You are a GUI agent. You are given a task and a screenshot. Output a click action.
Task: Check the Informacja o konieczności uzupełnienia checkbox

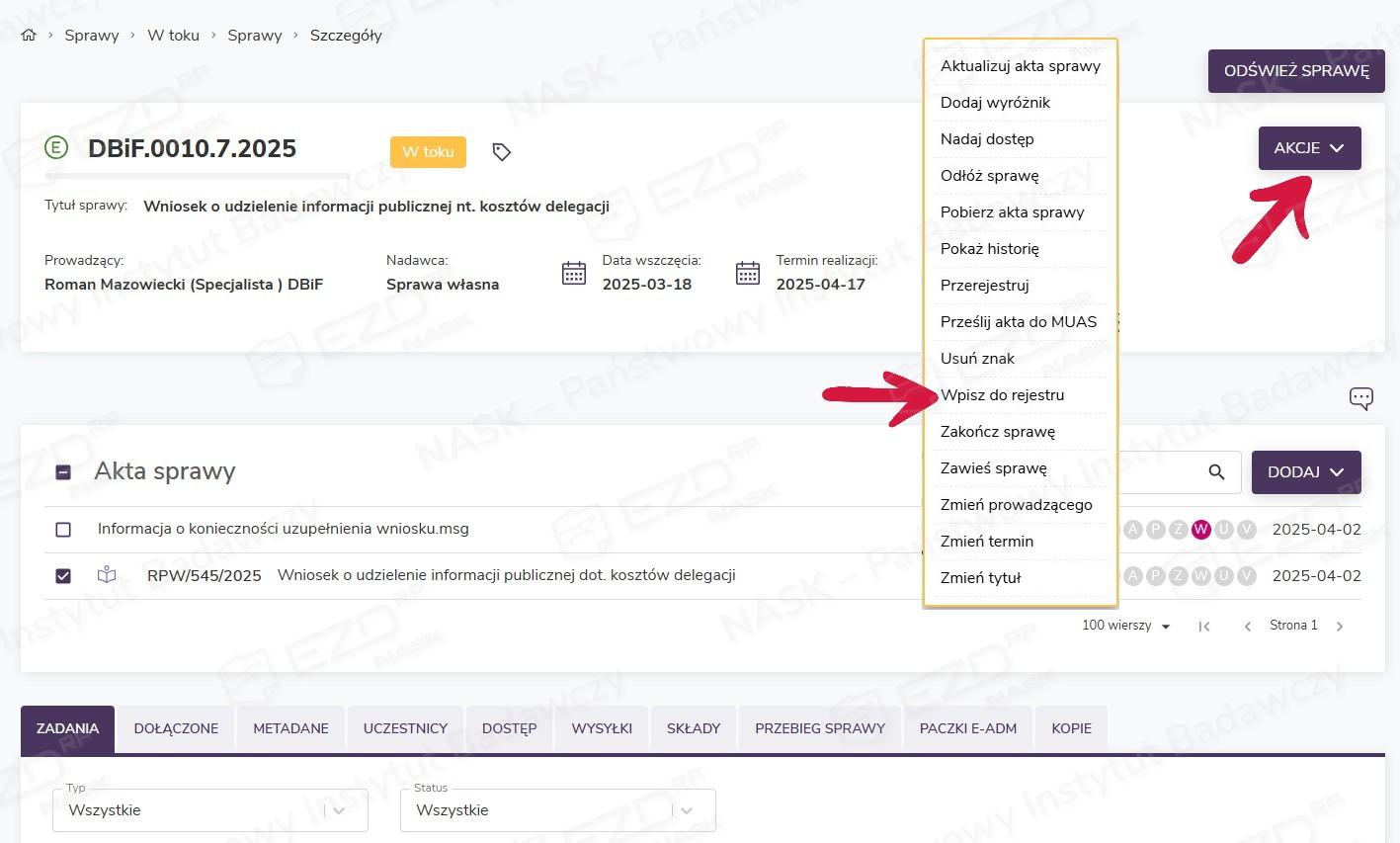click(63, 530)
